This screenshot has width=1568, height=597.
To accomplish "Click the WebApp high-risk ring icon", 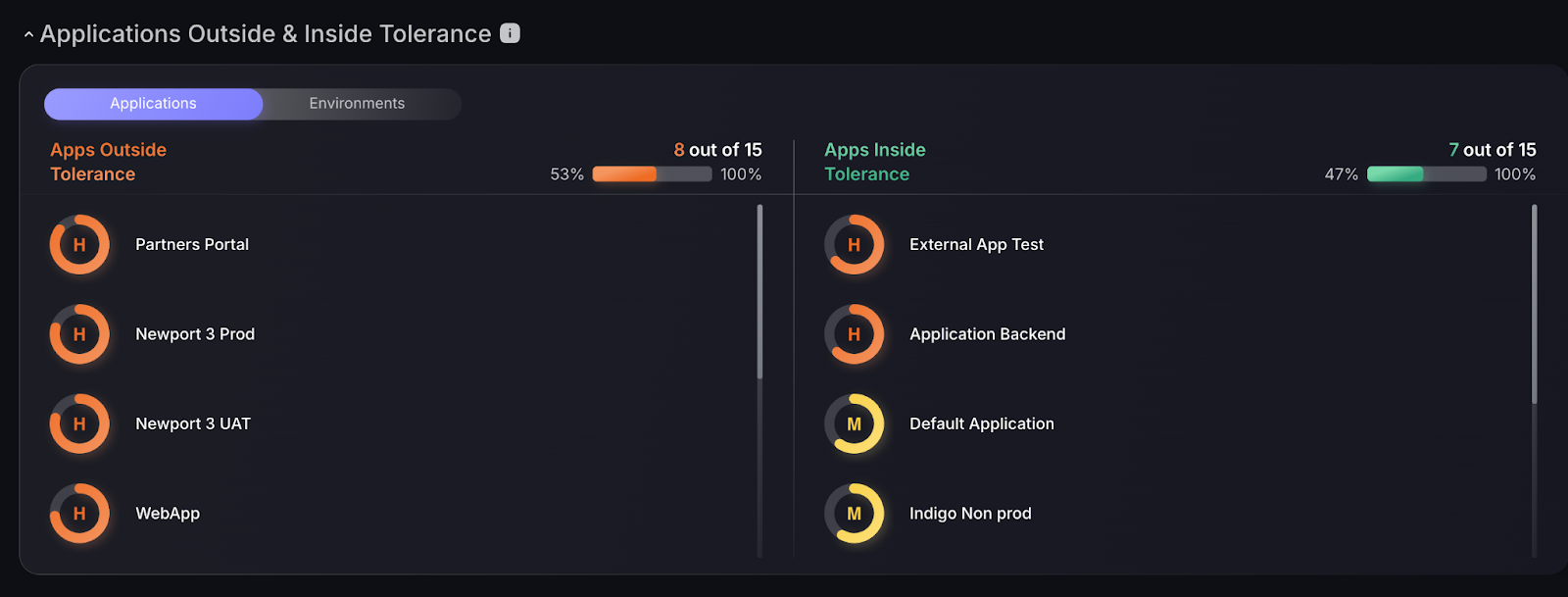I will (79, 514).
